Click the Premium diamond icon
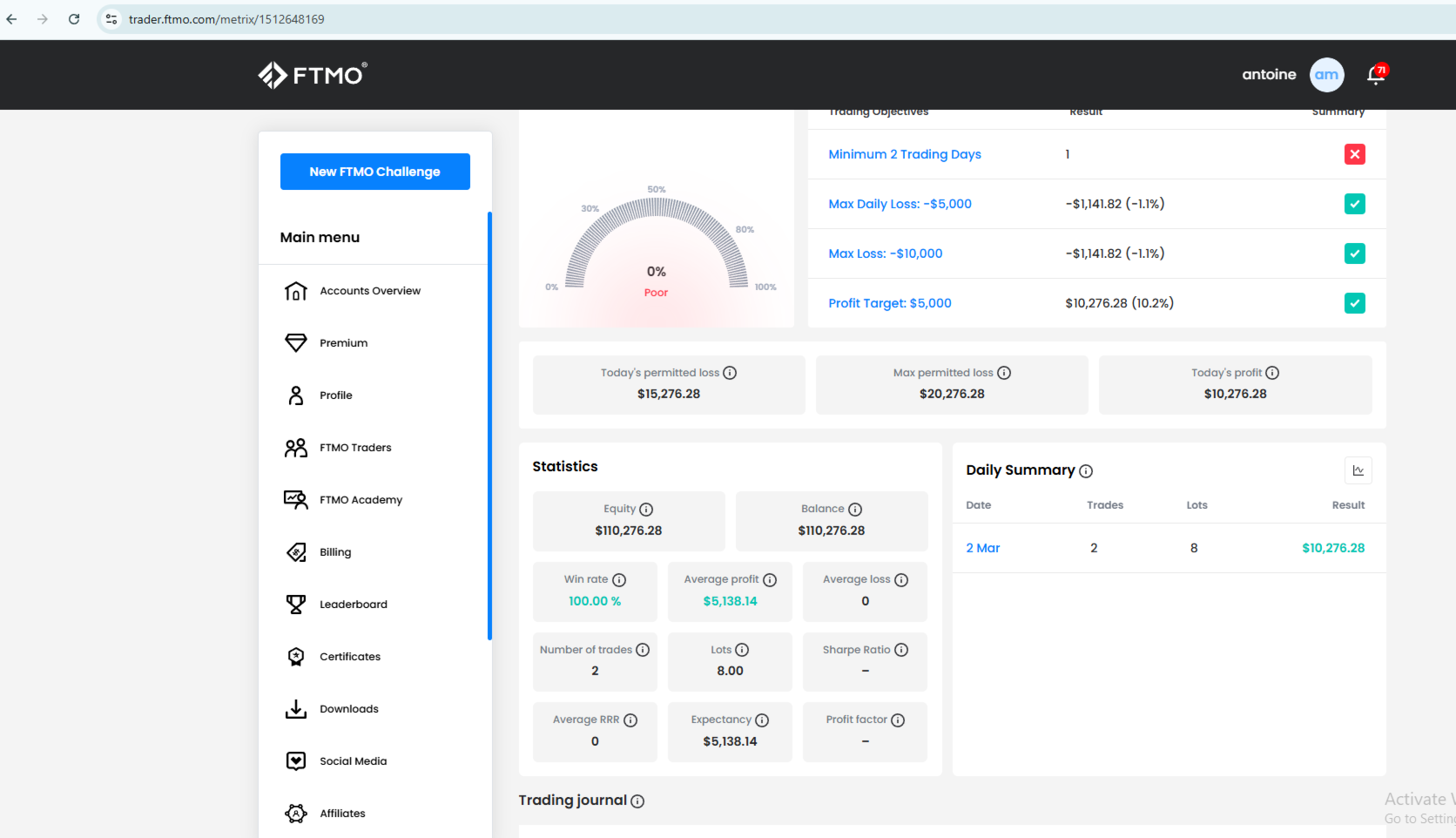 [x=296, y=343]
